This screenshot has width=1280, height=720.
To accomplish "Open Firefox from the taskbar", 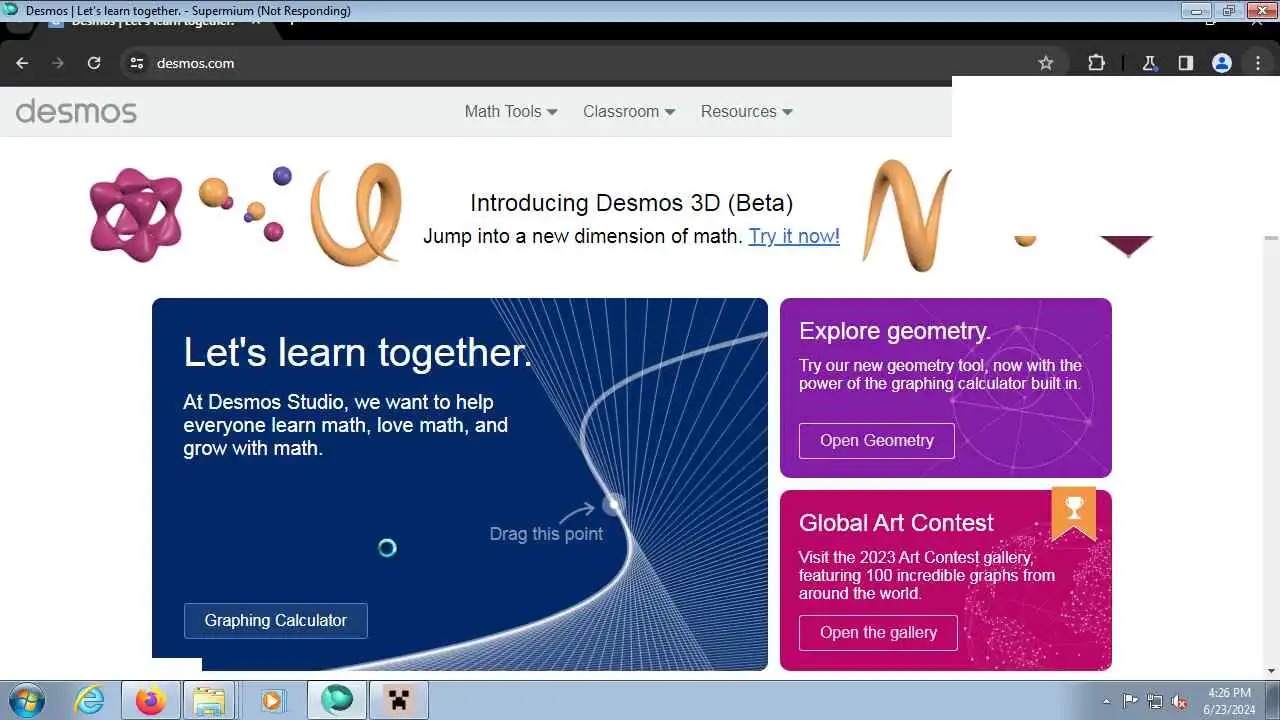I will 151,700.
